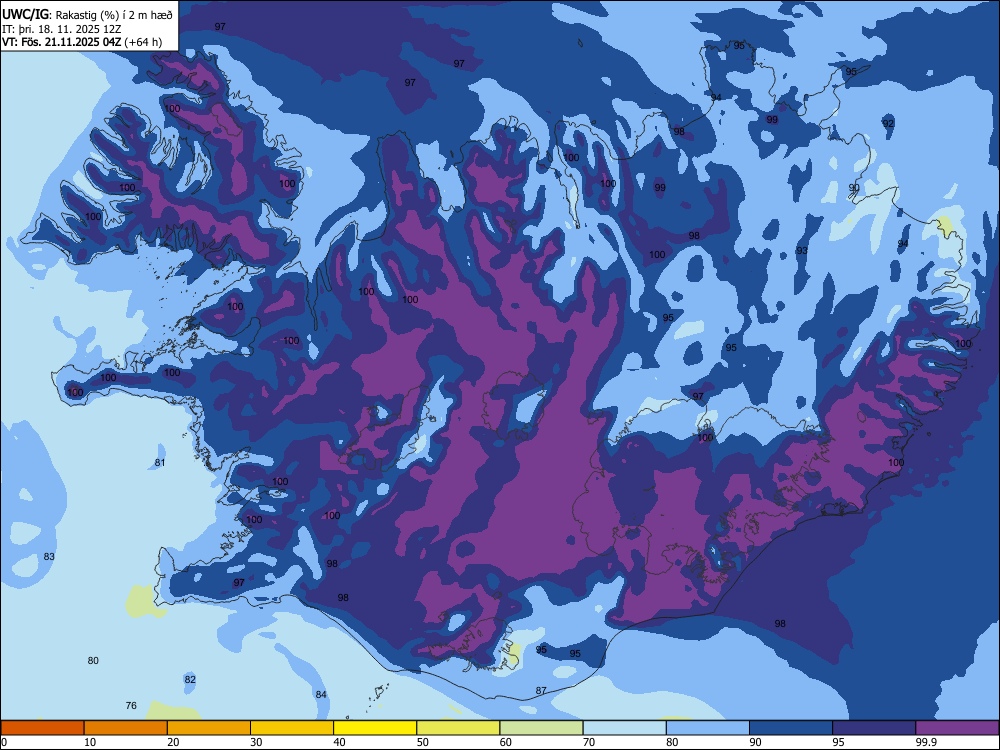The height and width of the screenshot is (750, 1000).
Task: Click the amber 20–30 legend swatch
Action: point(209,728)
